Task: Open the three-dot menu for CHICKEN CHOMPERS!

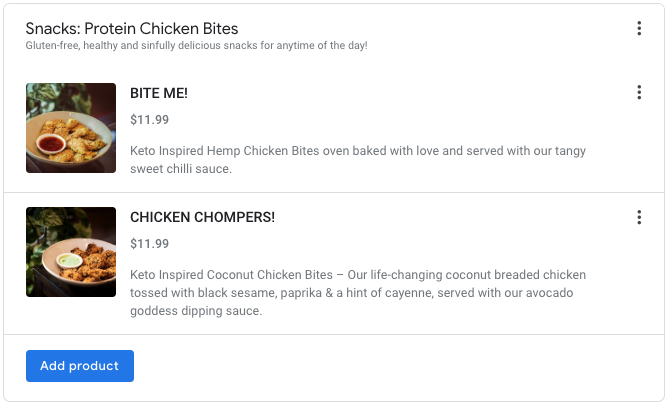Action: click(639, 217)
